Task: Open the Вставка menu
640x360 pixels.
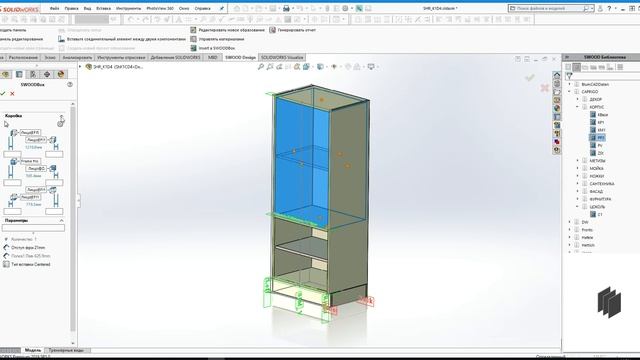Action: pos(103,8)
